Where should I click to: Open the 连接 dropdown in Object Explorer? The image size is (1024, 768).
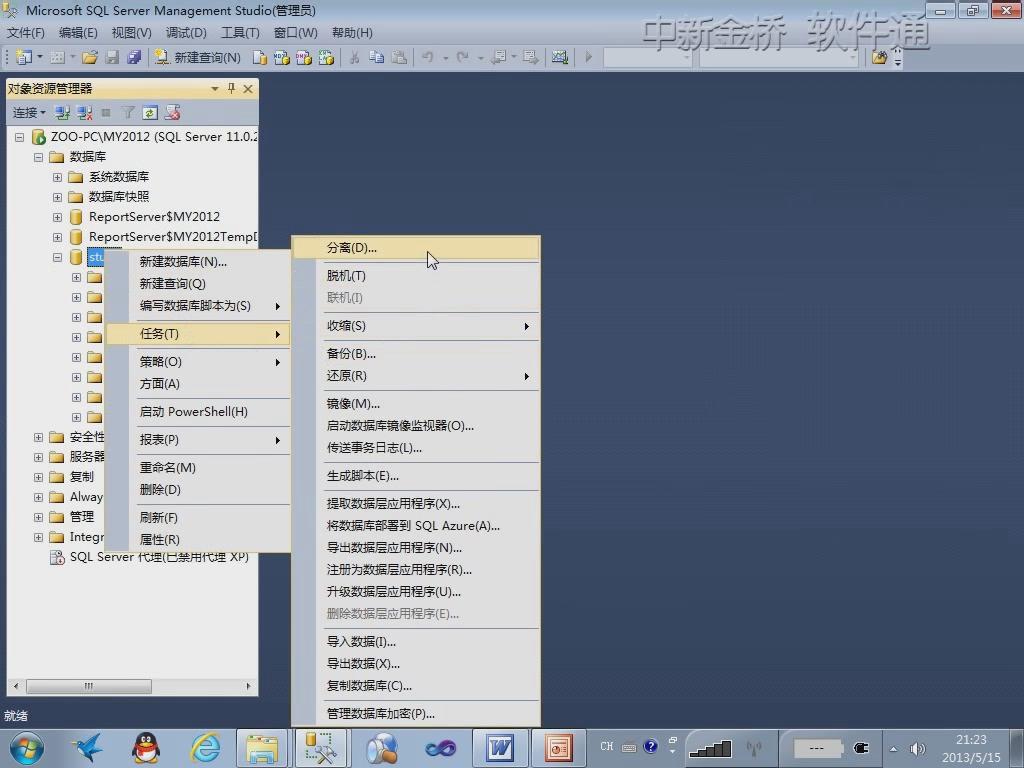tap(29, 112)
